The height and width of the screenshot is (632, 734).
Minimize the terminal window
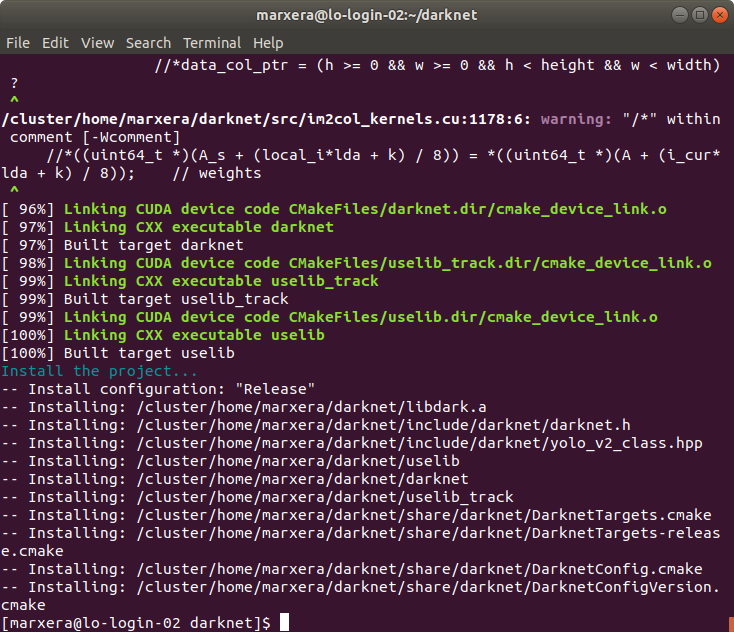680,15
